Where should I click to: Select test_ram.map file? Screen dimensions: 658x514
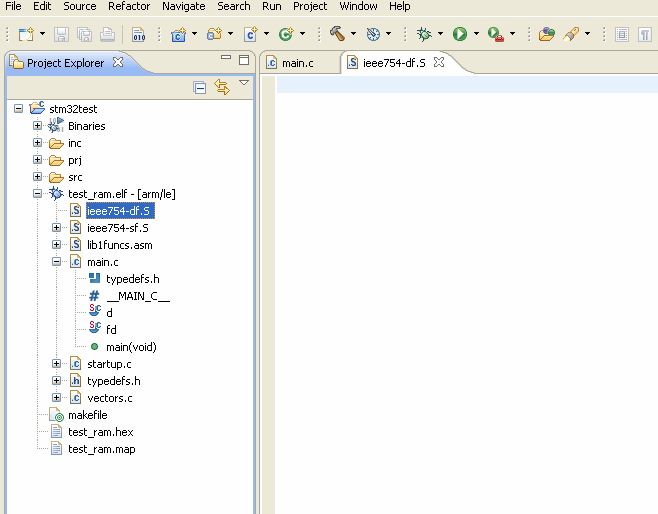[x=101, y=449]
